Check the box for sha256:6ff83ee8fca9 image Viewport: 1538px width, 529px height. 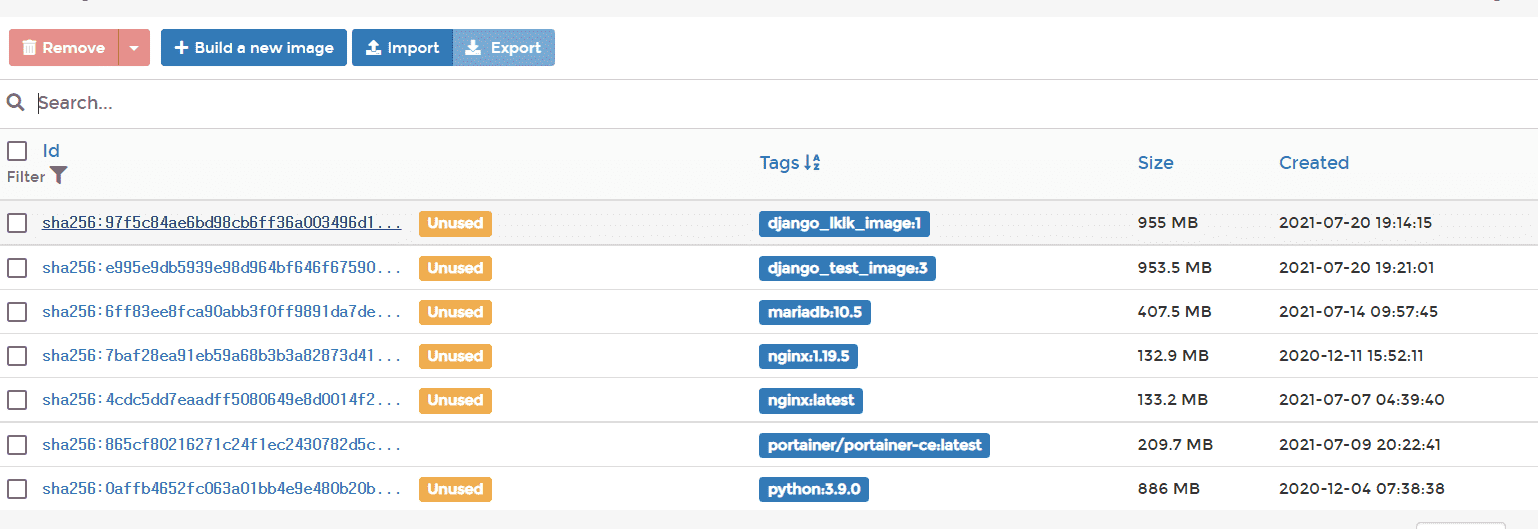click(x=17, y=312)
